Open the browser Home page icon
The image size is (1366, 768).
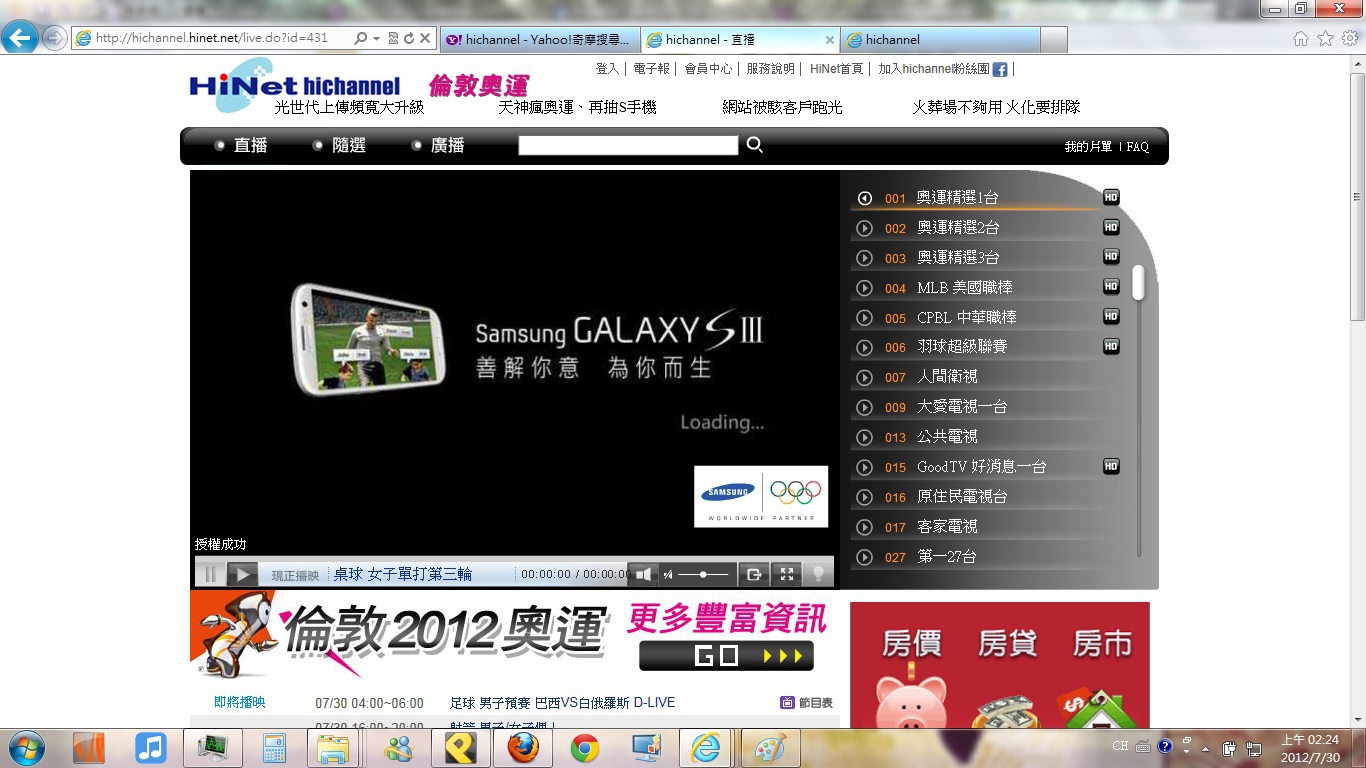[x=1301, y=38]
